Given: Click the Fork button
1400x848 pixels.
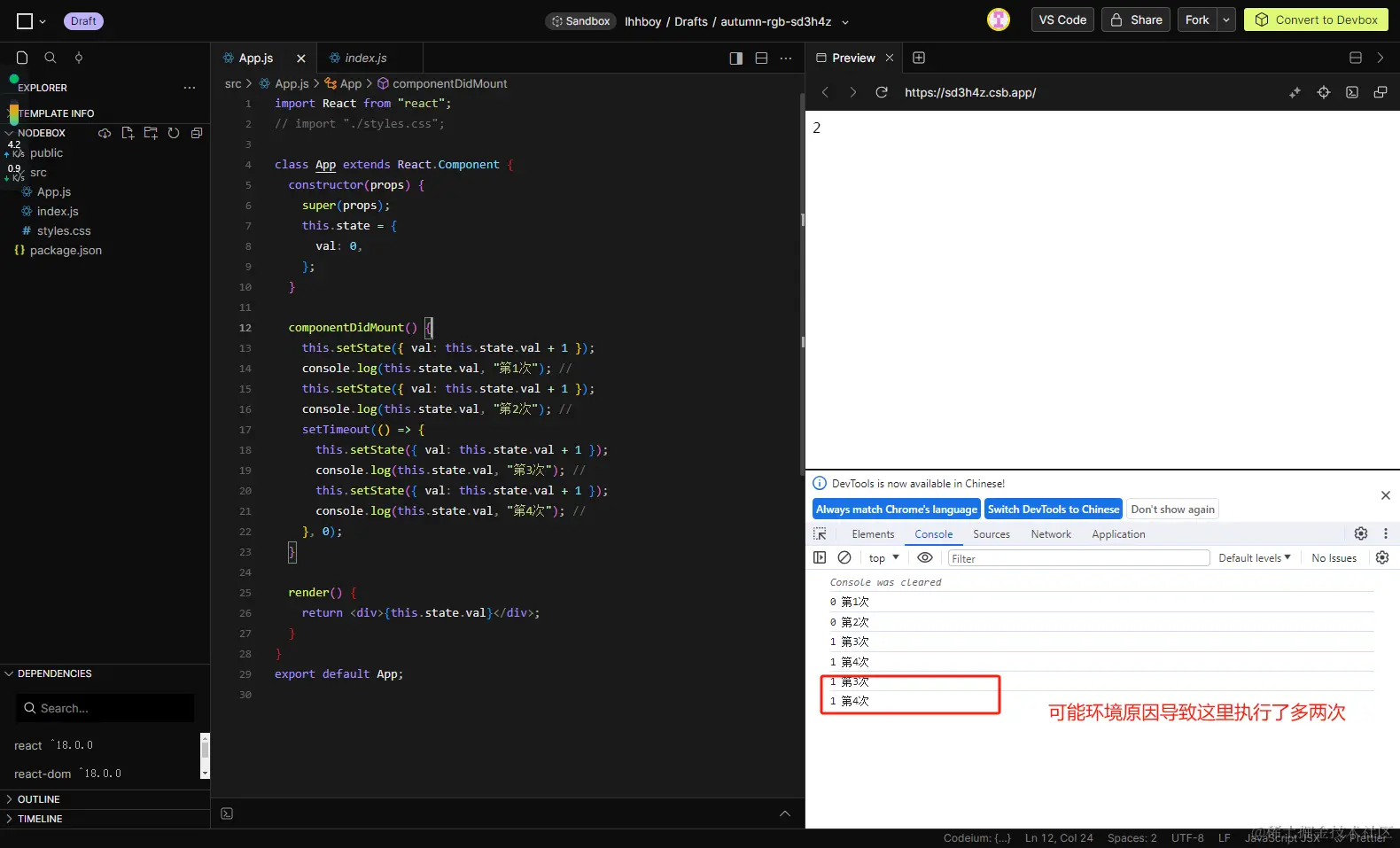Looking at the screenshot, I should point(1197,20).
